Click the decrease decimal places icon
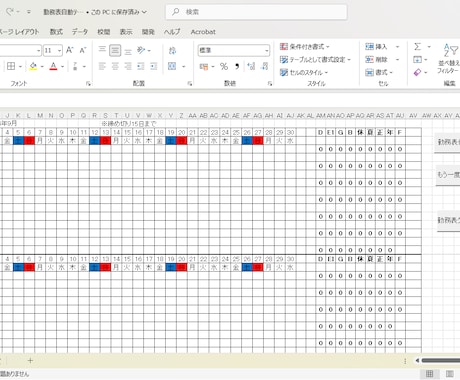Viewport: 460px width, 380px height. coord(265,66)
